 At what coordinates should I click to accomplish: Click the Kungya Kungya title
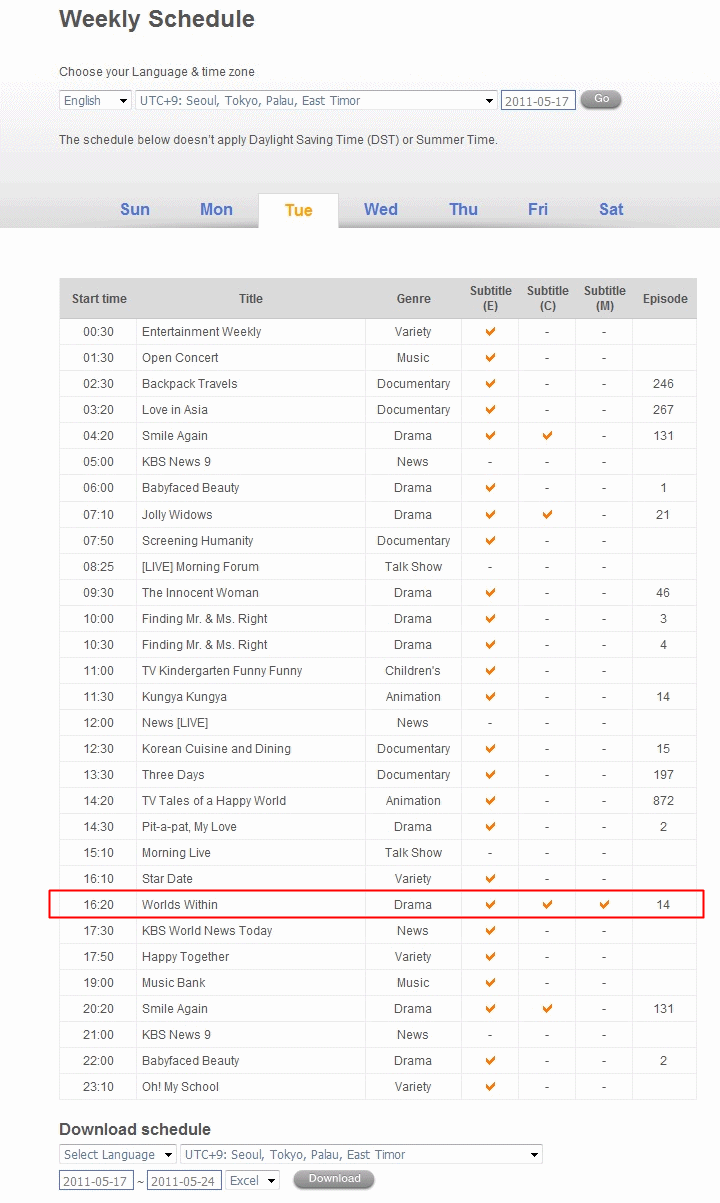point(184,697)
